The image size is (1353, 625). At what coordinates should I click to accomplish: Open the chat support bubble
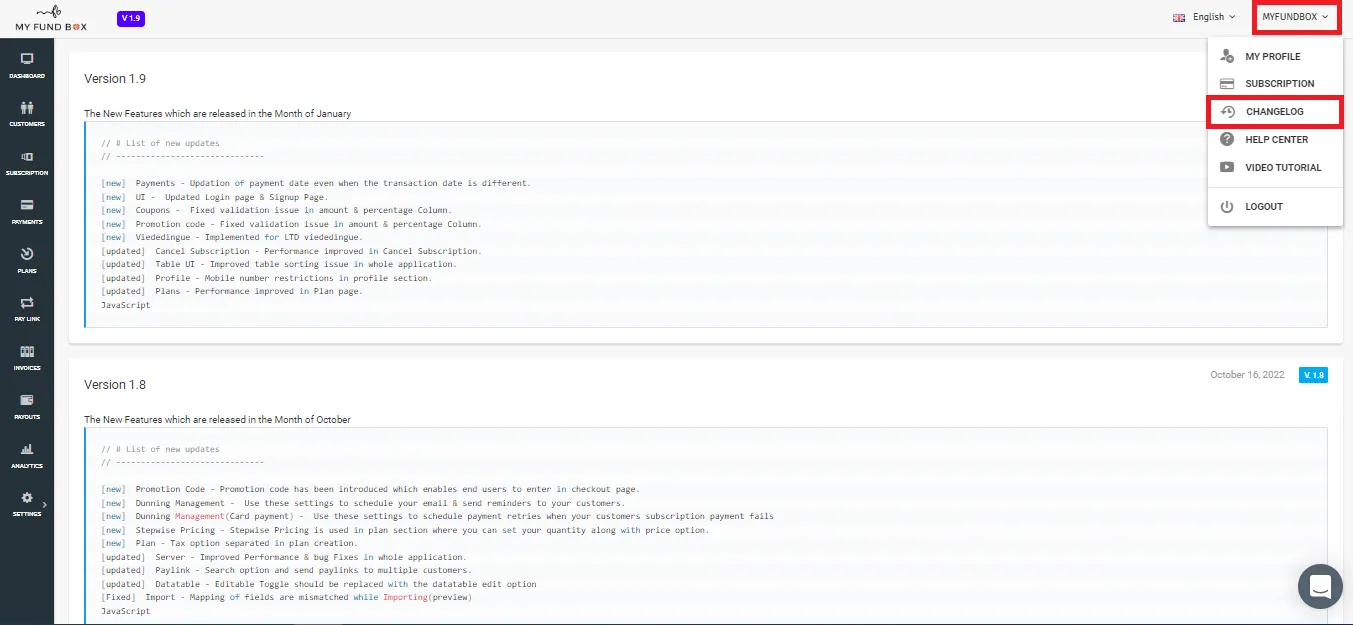(1320, 586)
